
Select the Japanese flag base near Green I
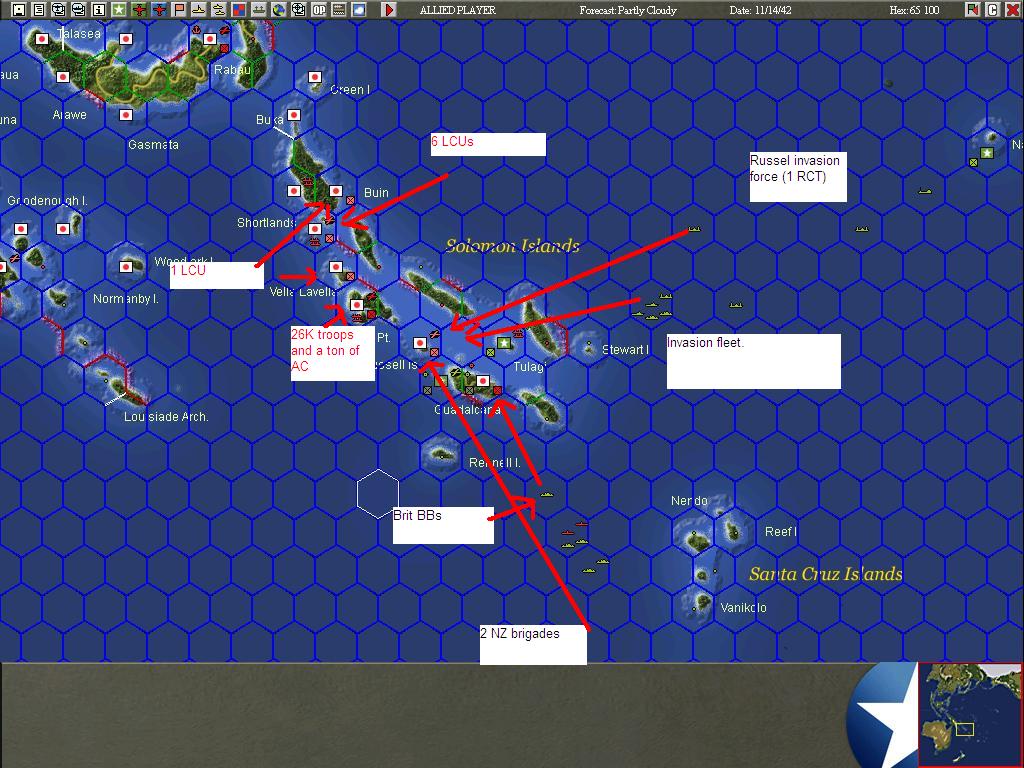point(315,77)
